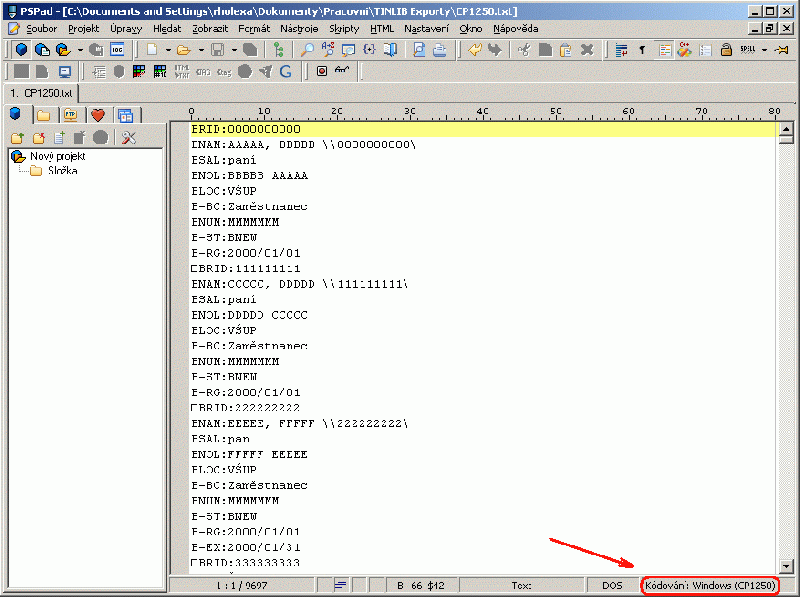Click the magnifying glass Find icon
This screenshot has height=597, width=800.
[x=307, y=49]
